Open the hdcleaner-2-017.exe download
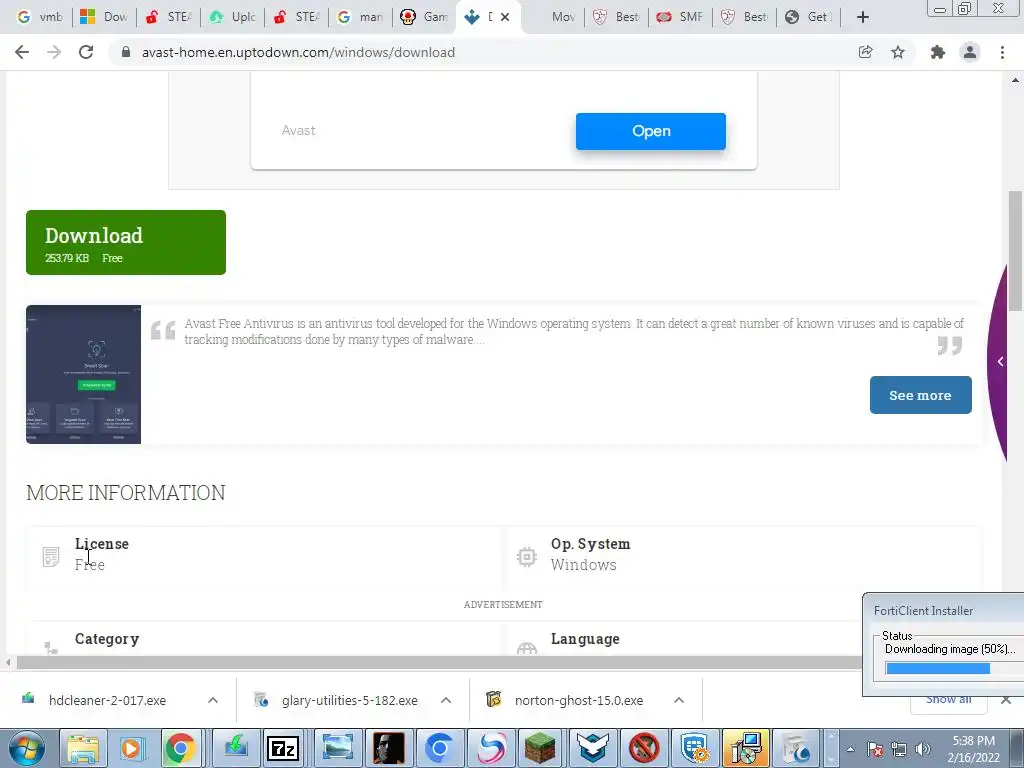The width and height of the screenshot is (1024, 768). coord(107,700)
